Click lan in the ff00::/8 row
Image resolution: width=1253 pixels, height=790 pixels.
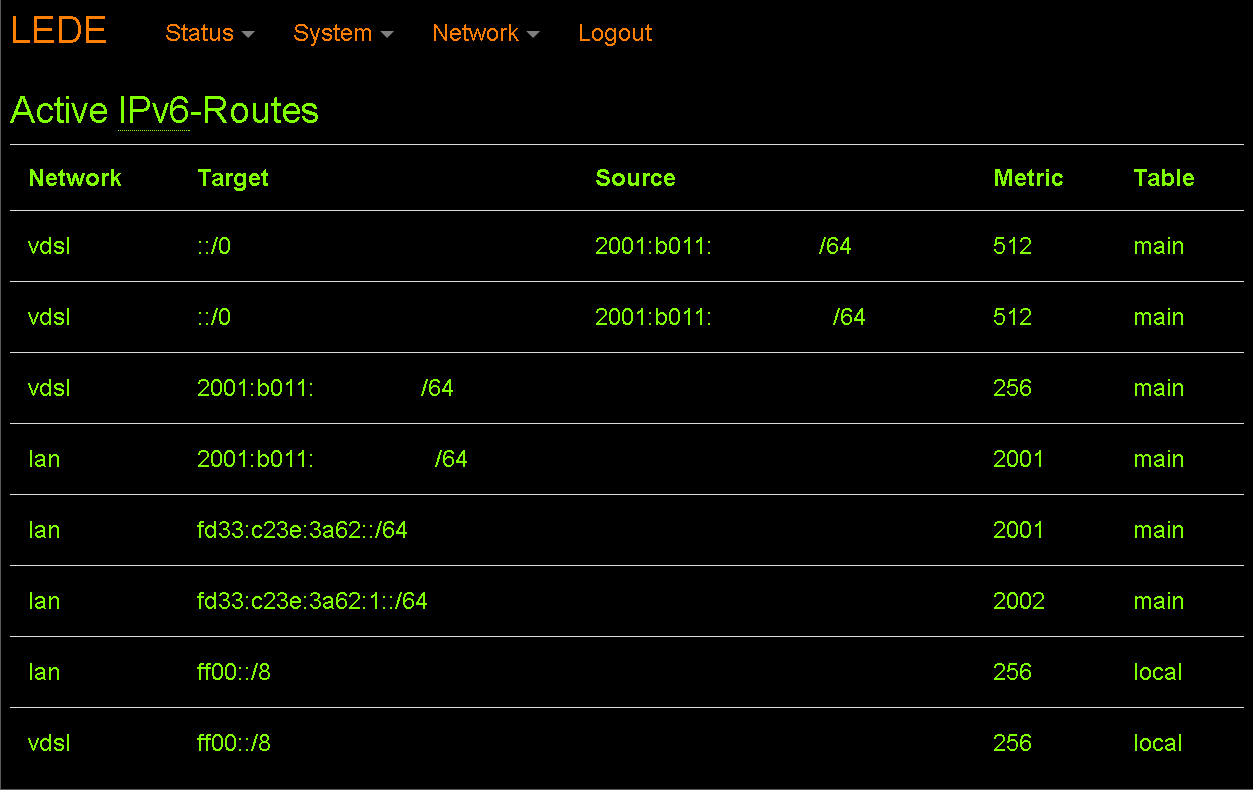tap(44, 672)
